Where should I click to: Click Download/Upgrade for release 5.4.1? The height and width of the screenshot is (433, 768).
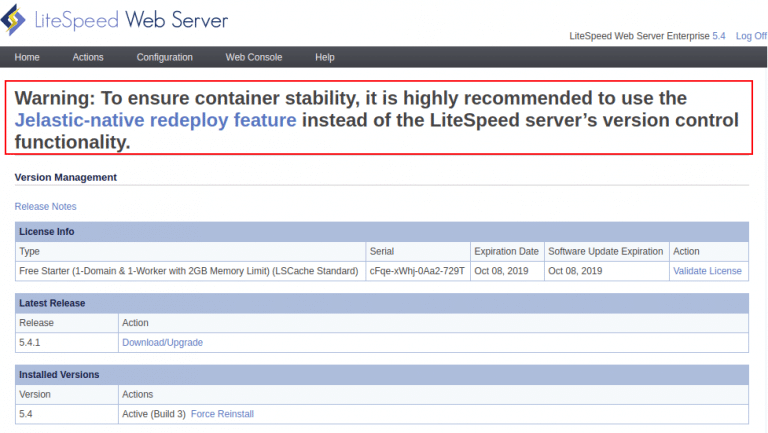[x=162, y=342]
